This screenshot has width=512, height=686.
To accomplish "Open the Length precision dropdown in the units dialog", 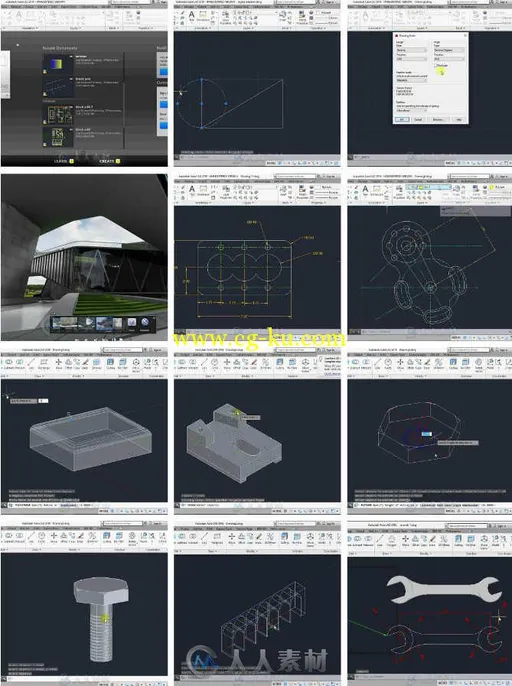I will tap(411, 58).
